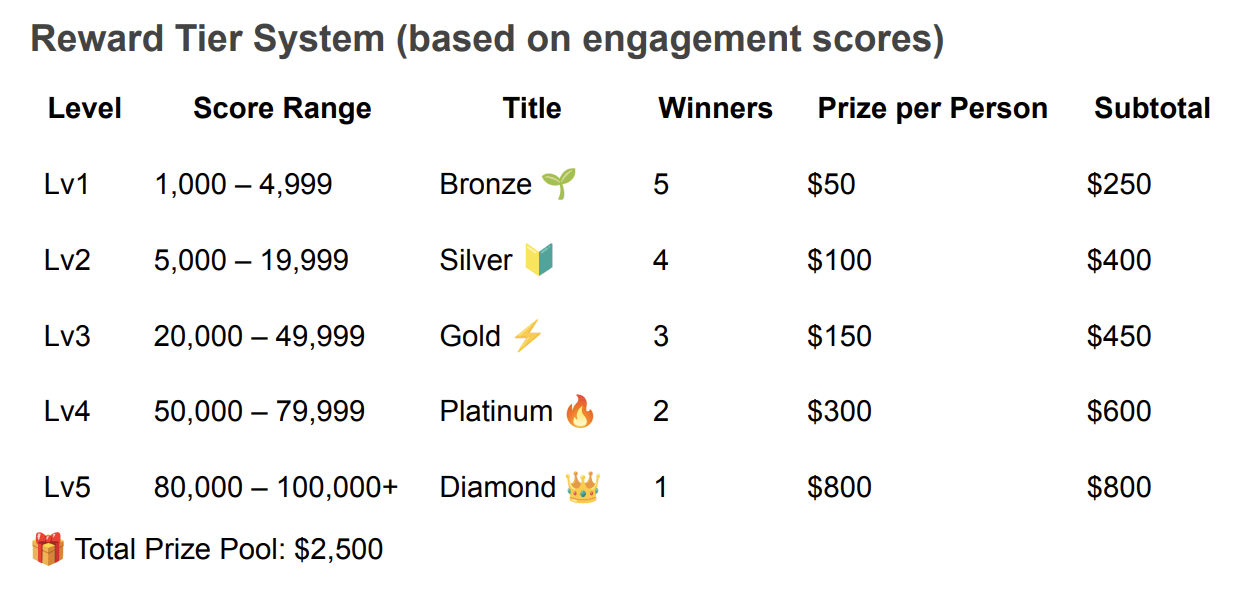Click the gift box emoji icon
The image size is (1236, 614).
tap(47, 549)
